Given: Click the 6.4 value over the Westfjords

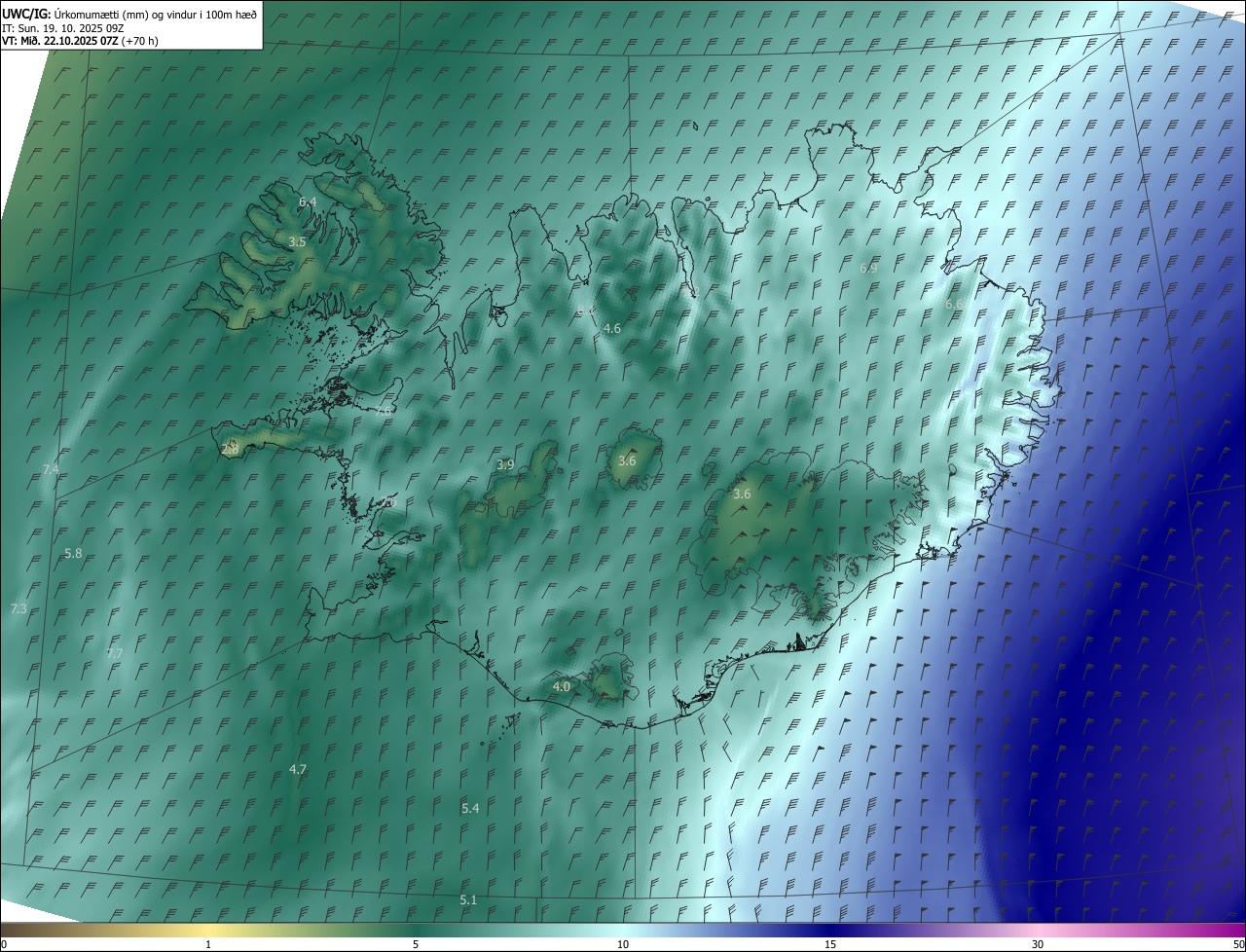Looking at the screenshot, I should [308, 201].
